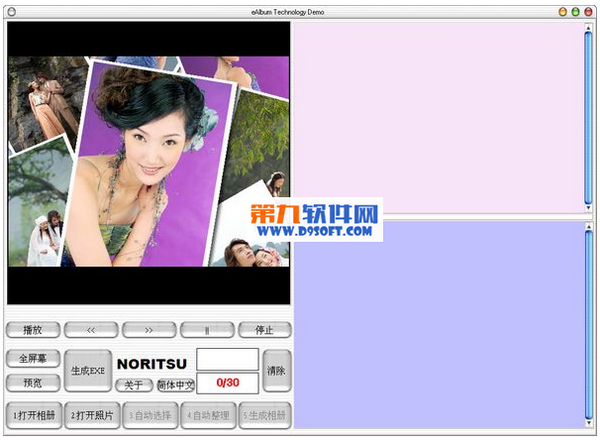Click the 停止 stop button
This screenshot has width=600, height=440.
click(264, 329)
